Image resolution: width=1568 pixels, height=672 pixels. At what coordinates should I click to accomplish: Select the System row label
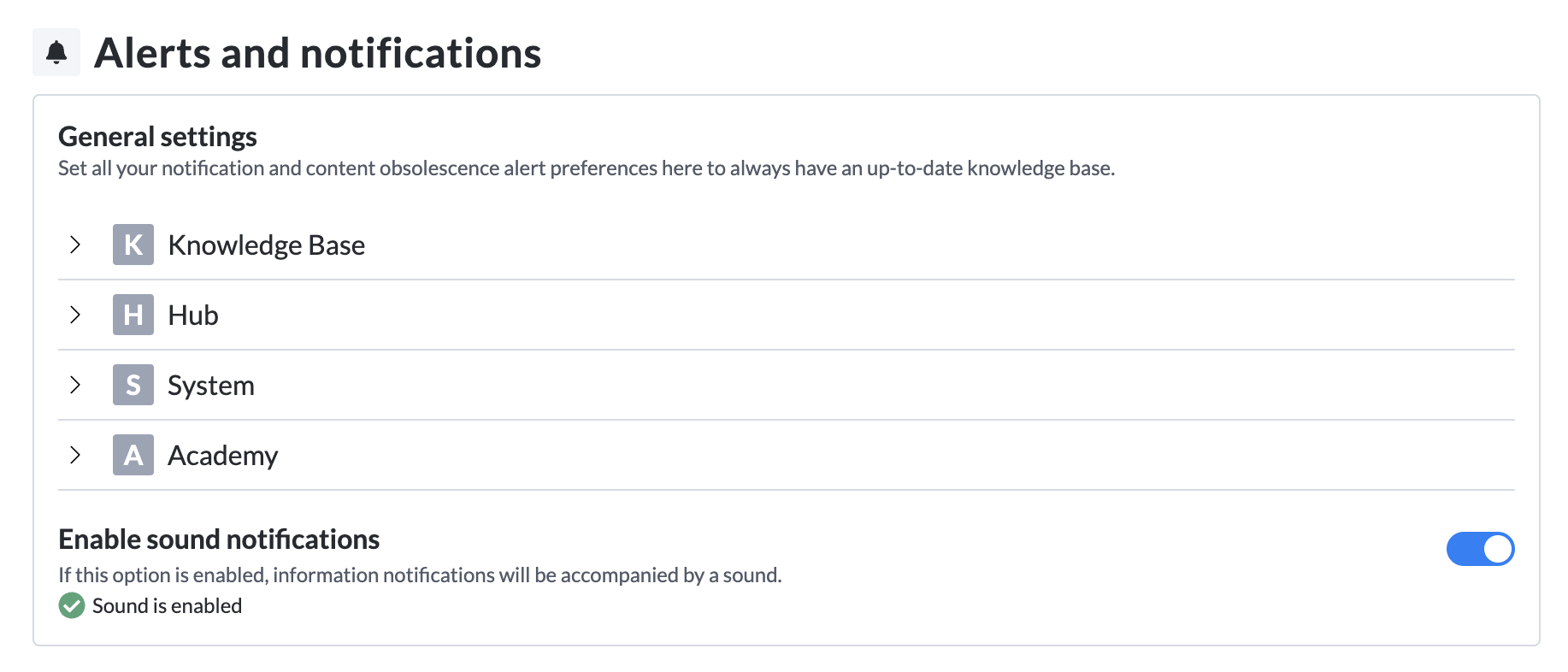coord(211,386)
